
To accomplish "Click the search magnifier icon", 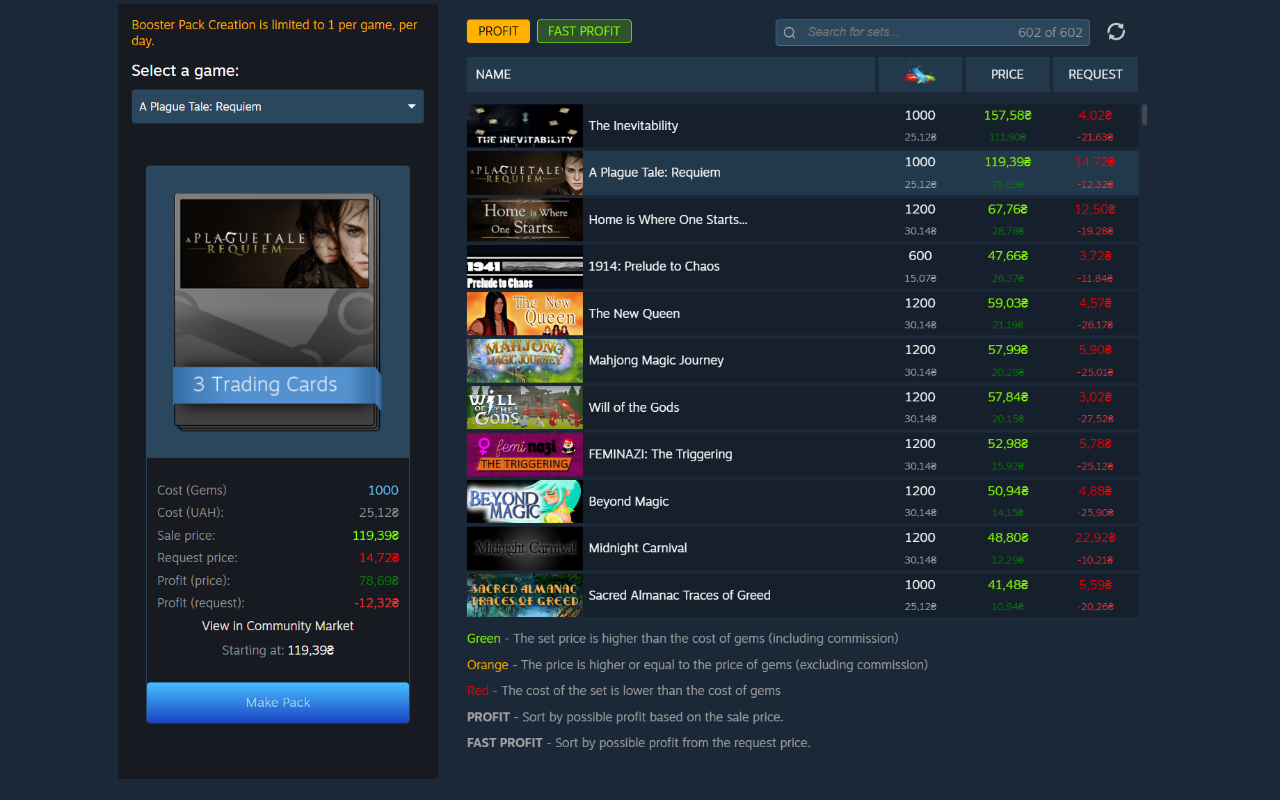I will coord(789,31).
